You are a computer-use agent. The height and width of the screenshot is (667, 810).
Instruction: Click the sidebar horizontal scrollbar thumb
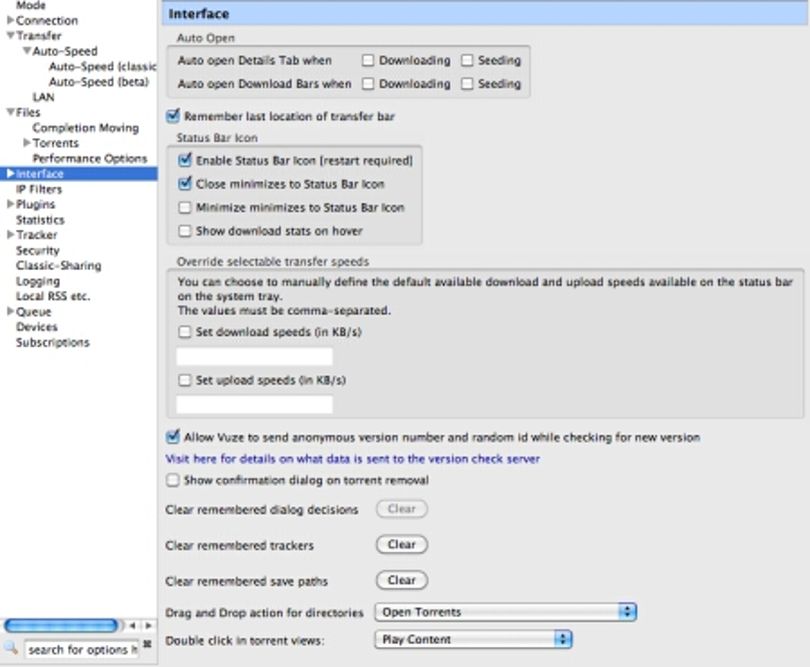pos(61,626)
